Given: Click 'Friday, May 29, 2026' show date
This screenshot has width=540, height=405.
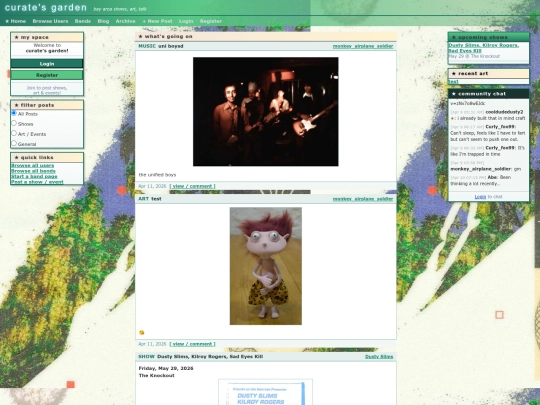Looking at the screenshot, I should coord(166,368).
